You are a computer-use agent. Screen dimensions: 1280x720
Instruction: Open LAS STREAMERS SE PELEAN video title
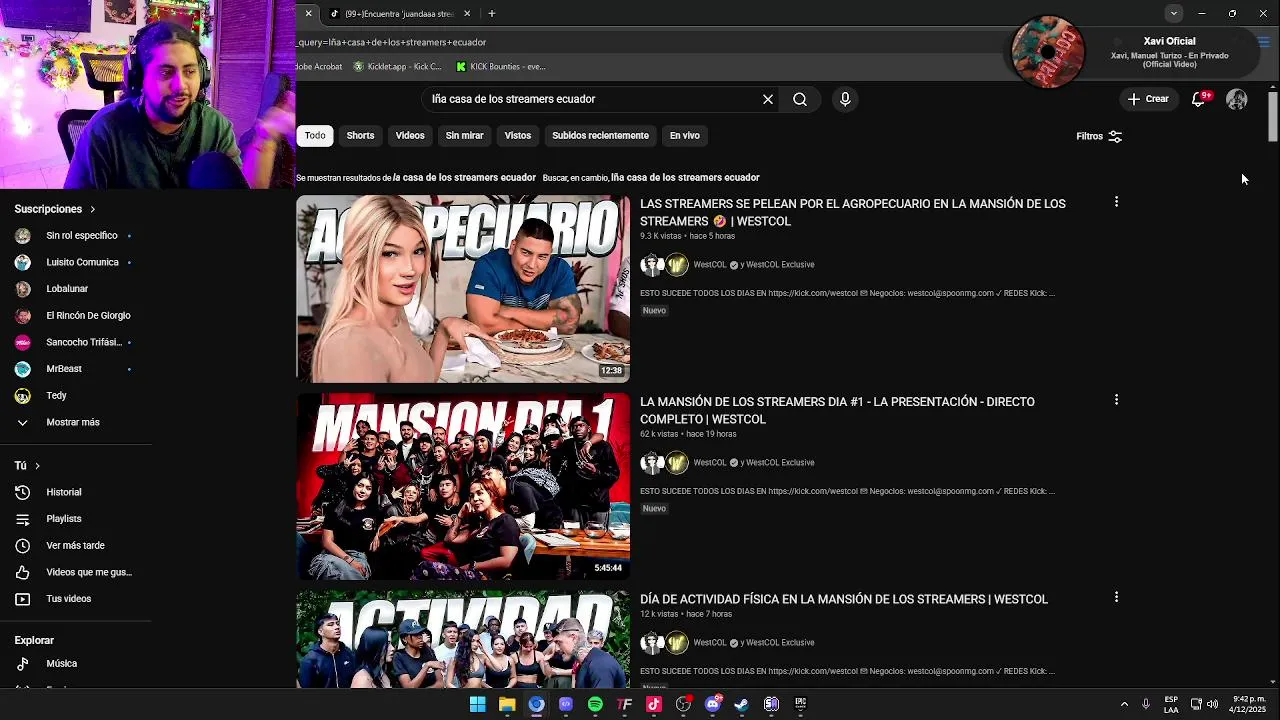point(852,212)
